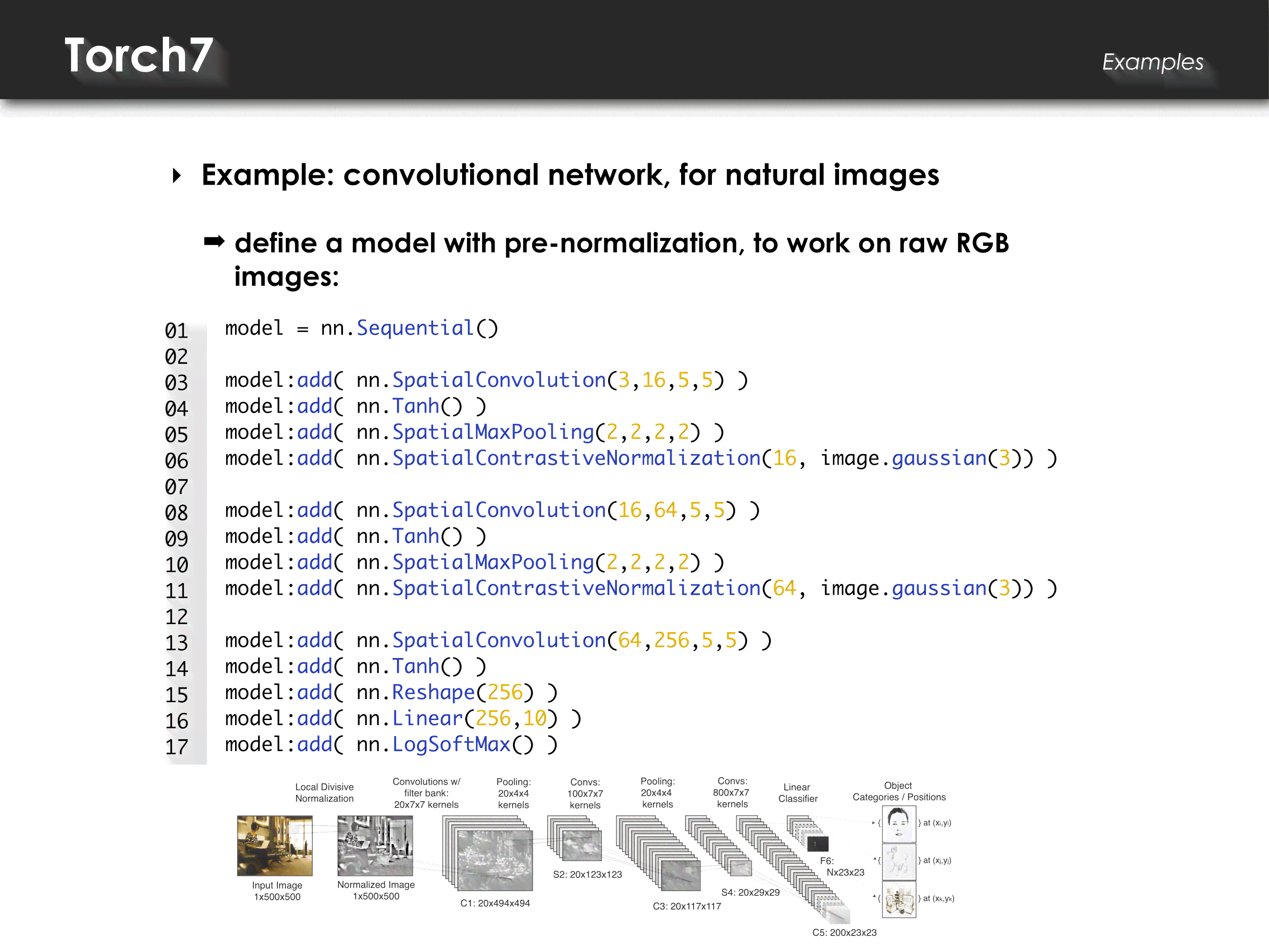This screenshot has width=1269, height=952.
Task: Click the S4 feature map stack
Action: pyautogui.click(x=719, y=846)
